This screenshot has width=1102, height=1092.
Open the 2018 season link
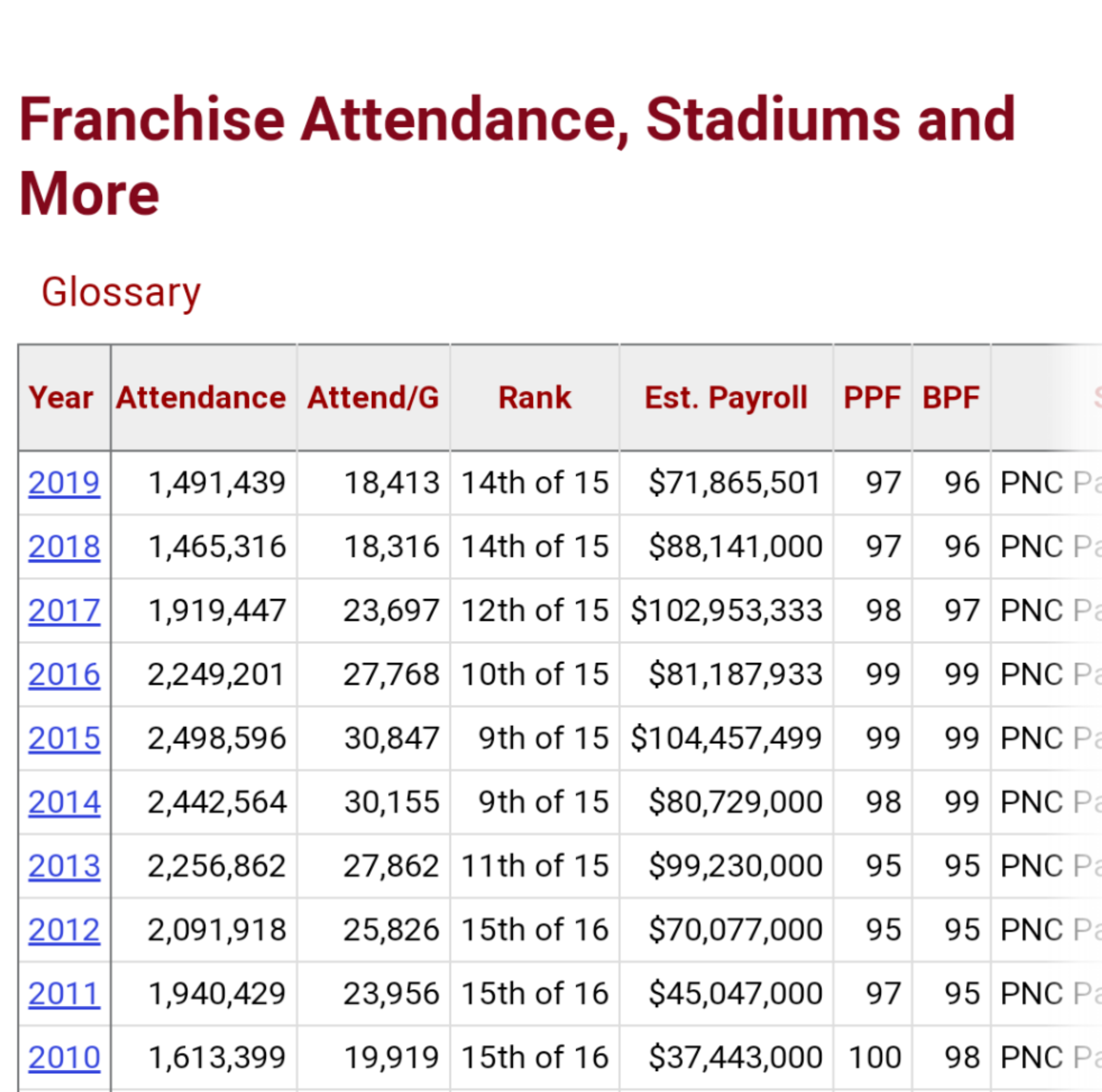coord(64,547)
